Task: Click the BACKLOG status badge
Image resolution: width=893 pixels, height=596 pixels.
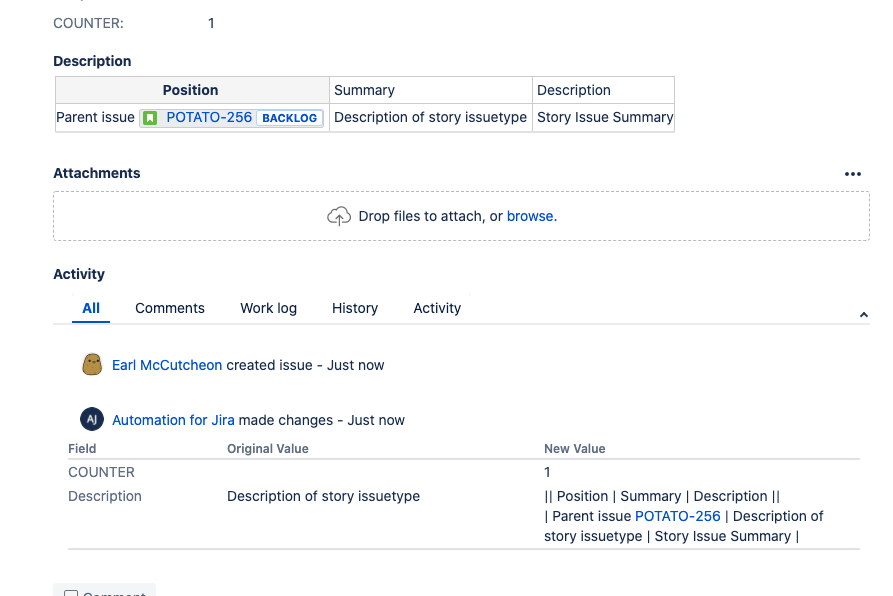Action: [x=289, y=118]
